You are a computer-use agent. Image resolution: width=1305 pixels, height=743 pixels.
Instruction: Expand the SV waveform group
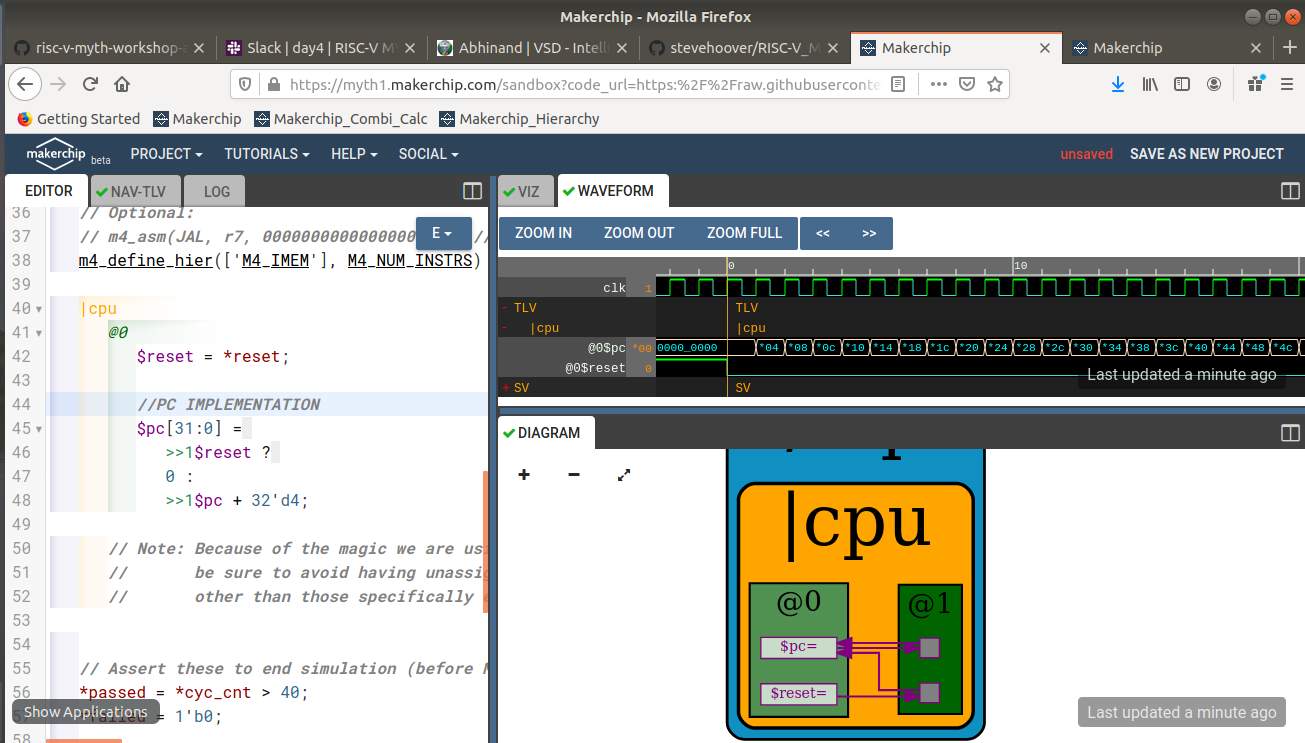(506, 387)
